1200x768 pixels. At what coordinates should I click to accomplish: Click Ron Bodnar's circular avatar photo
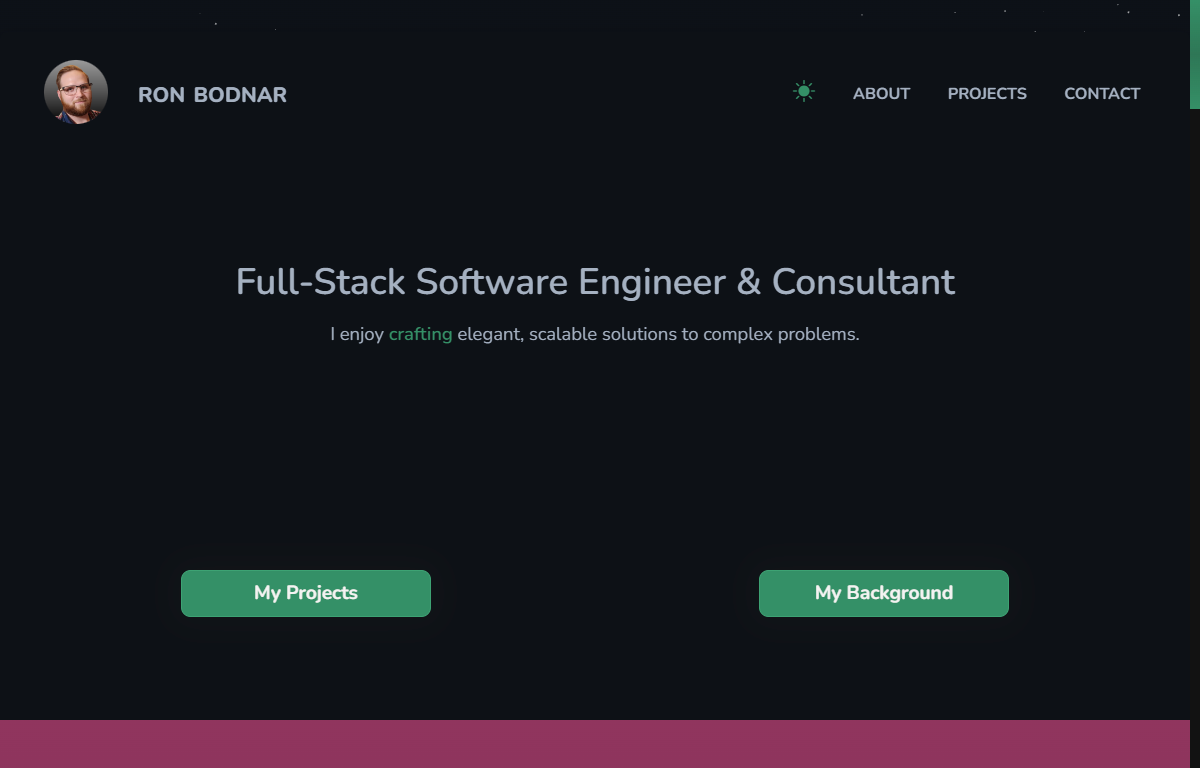[75, 91]
